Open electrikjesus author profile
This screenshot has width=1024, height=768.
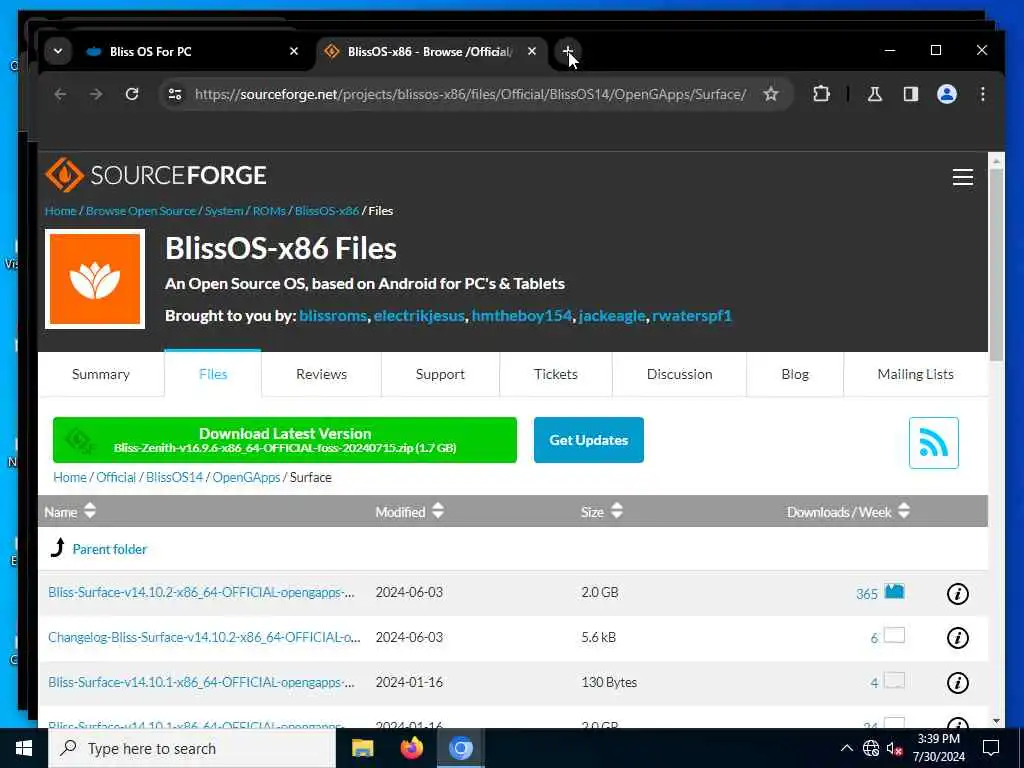[419, 316]
